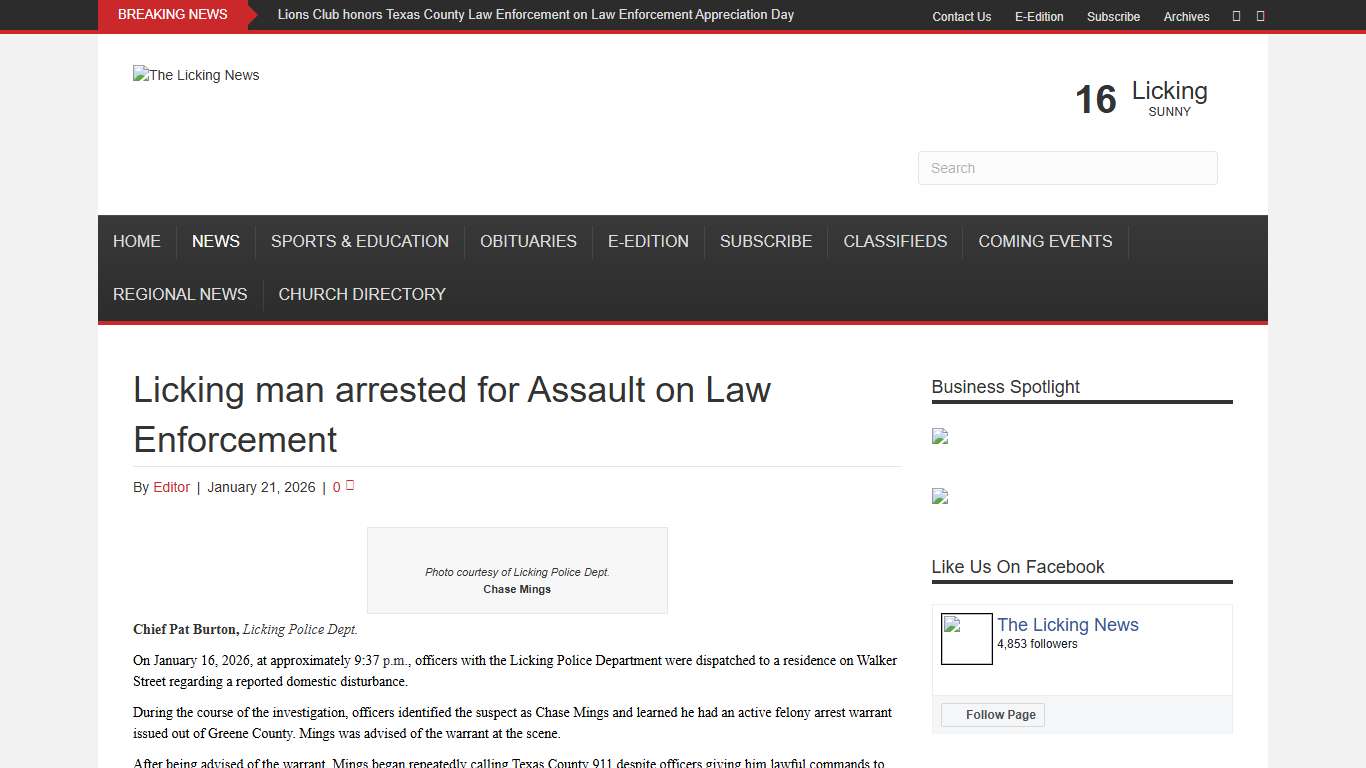
Task: Click the second Business Spotlight image
Action: (x=940, y=497)
